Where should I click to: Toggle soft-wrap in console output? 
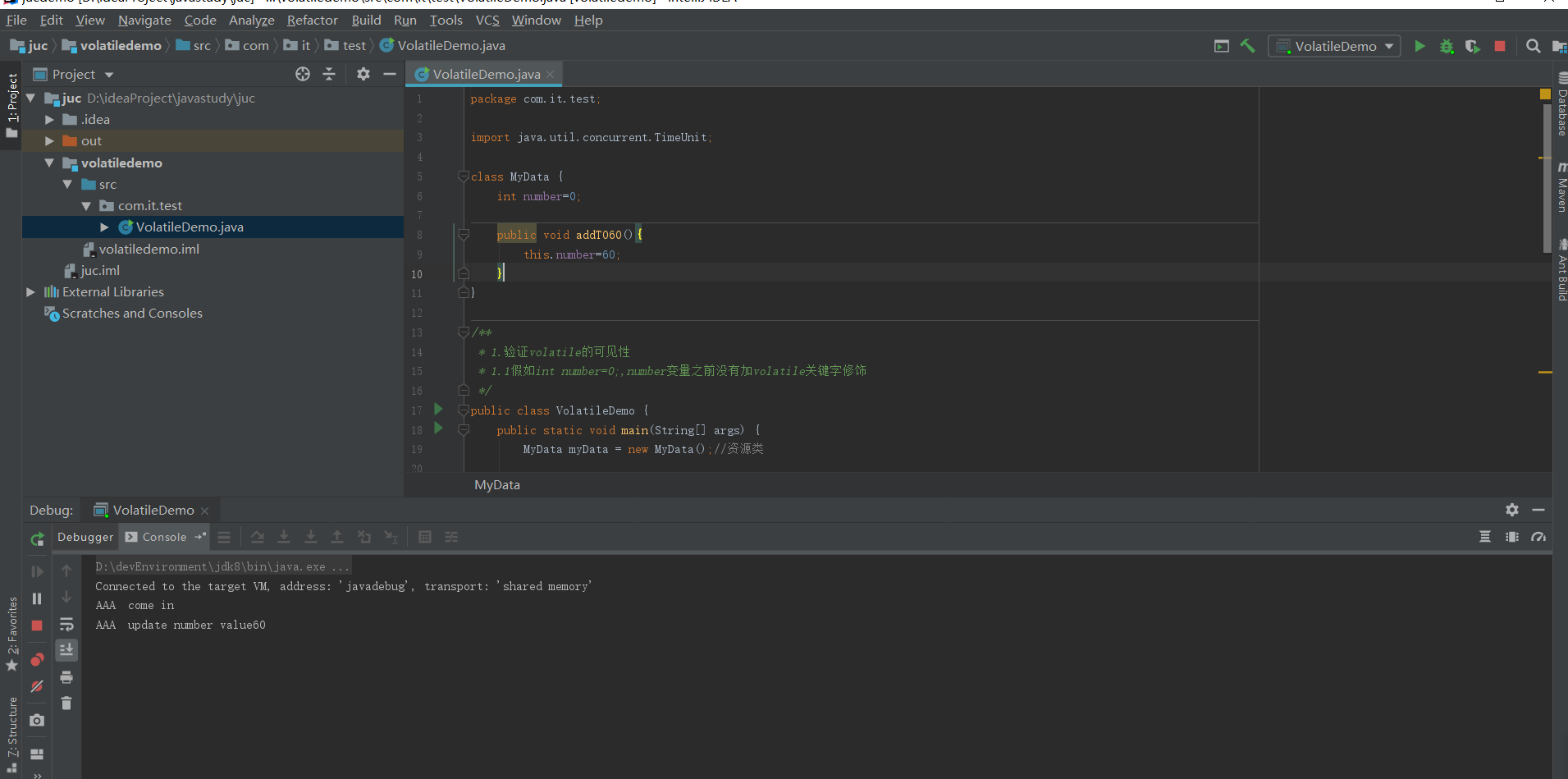tap(66, 625)
